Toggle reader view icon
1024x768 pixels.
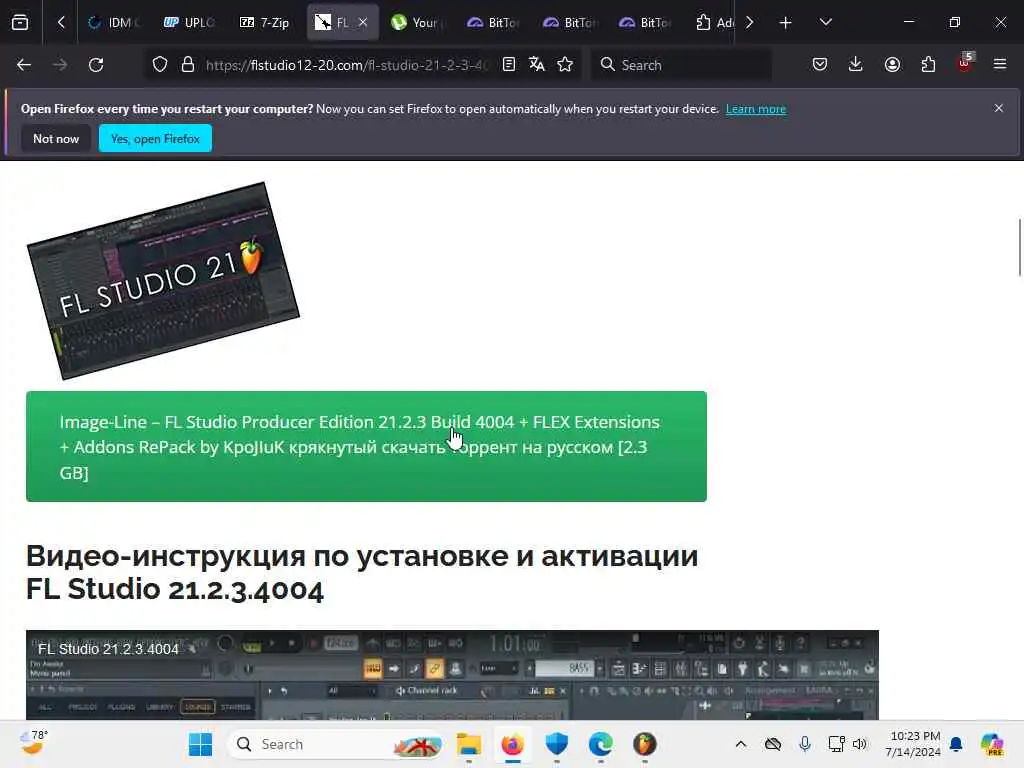pyautogui.click(x=509, y=65)
